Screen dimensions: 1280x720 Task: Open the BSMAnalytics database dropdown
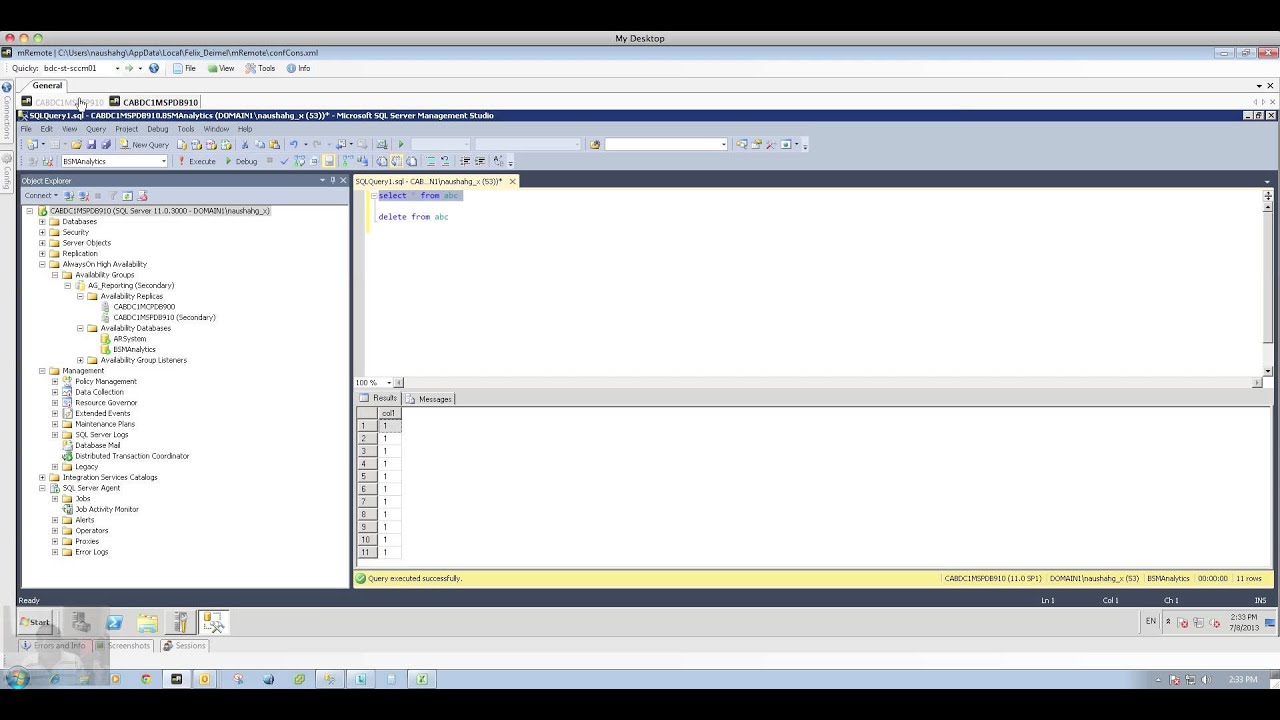[x=164, y=161]
